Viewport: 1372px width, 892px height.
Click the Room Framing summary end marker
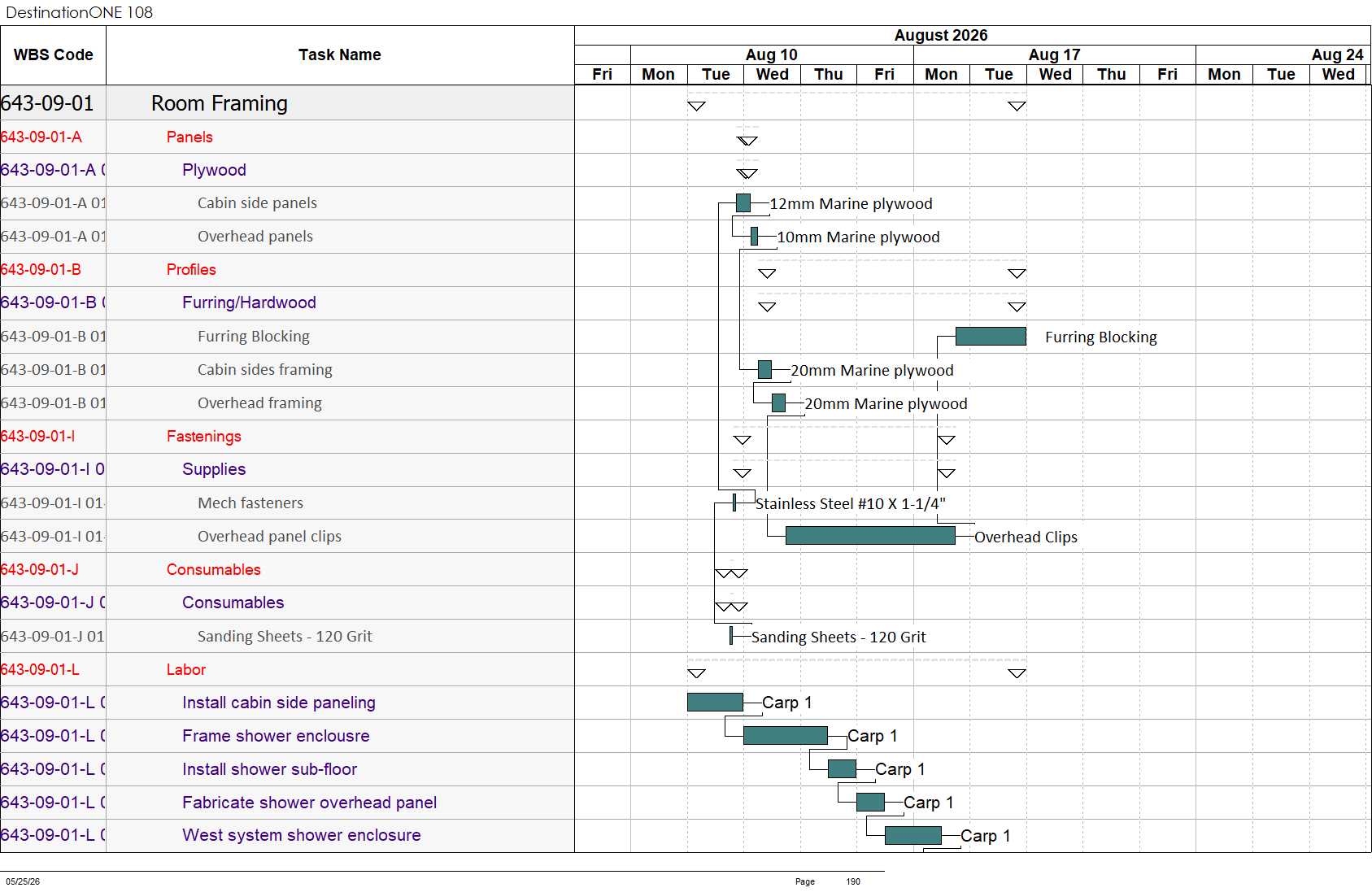(1017, 106)
